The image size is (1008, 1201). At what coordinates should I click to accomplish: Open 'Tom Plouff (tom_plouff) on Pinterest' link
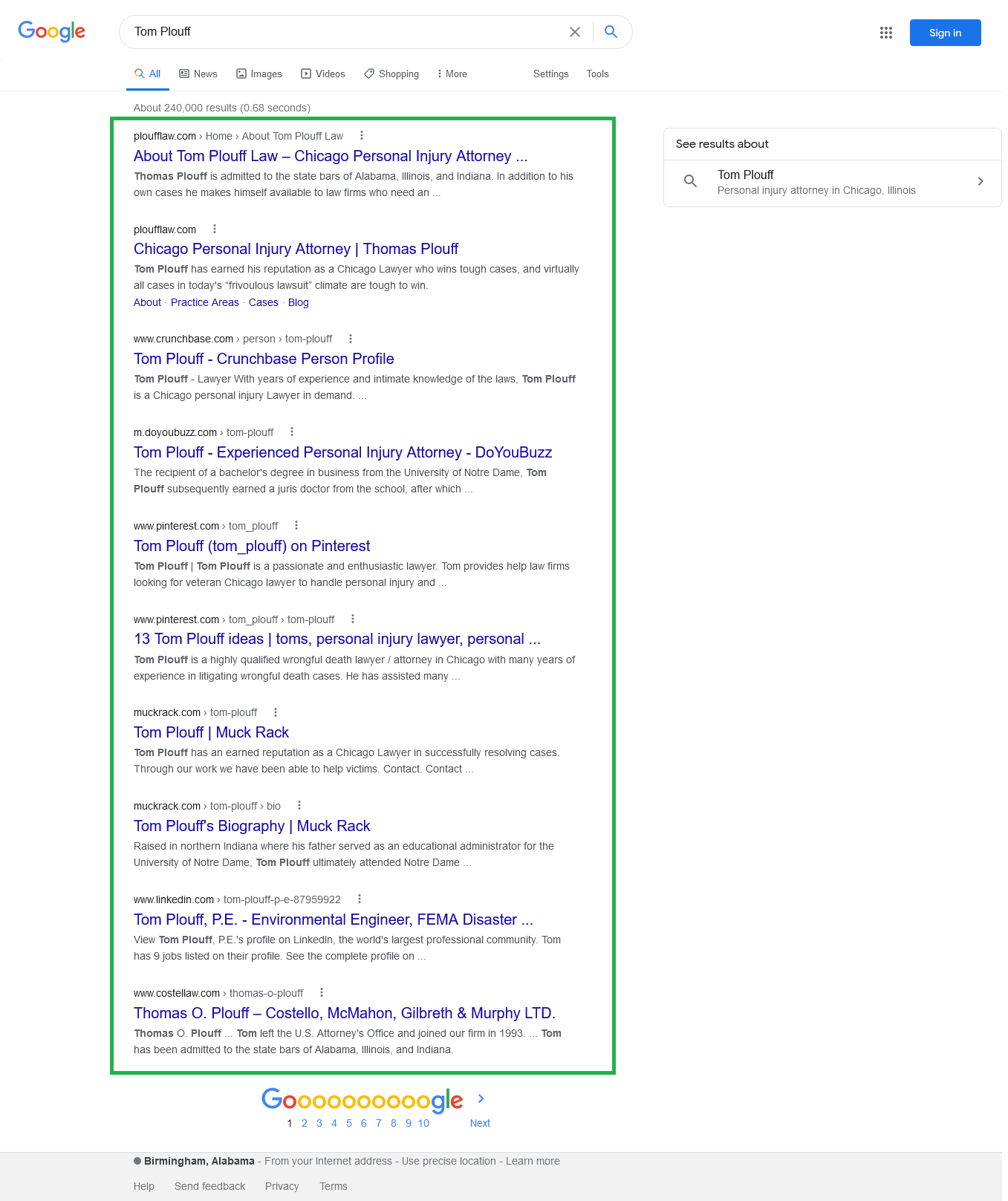[252, 546]
